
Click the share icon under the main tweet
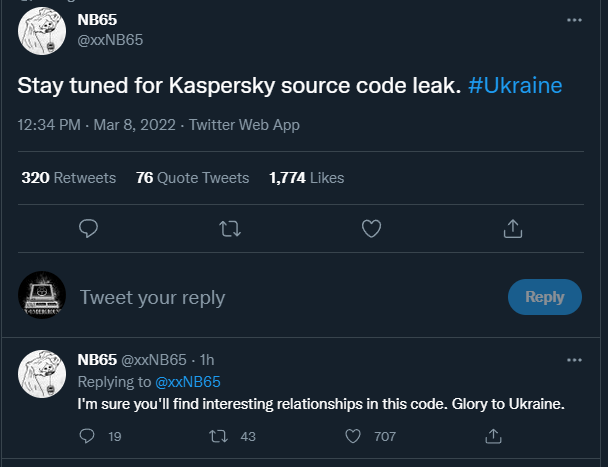(x=513, y=229)
